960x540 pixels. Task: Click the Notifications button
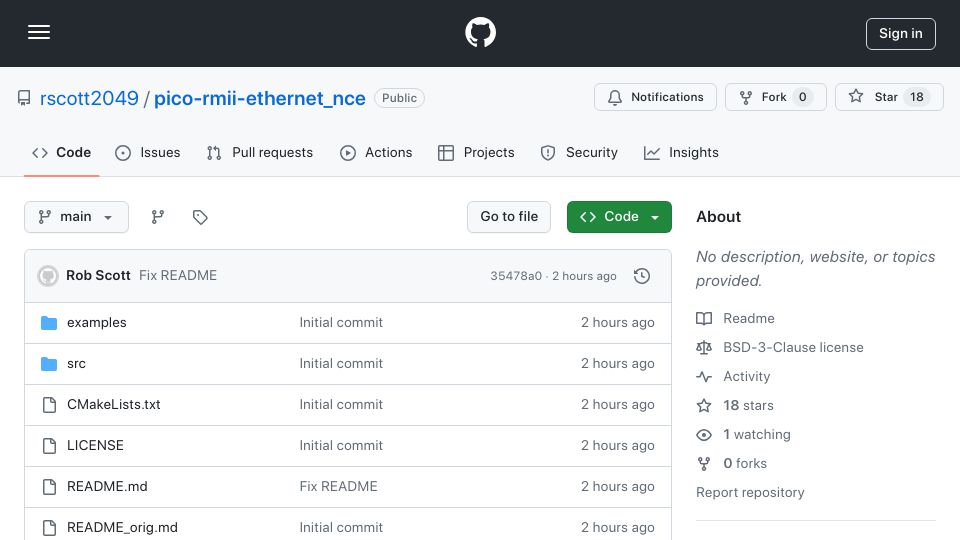[x=655, y=97]
